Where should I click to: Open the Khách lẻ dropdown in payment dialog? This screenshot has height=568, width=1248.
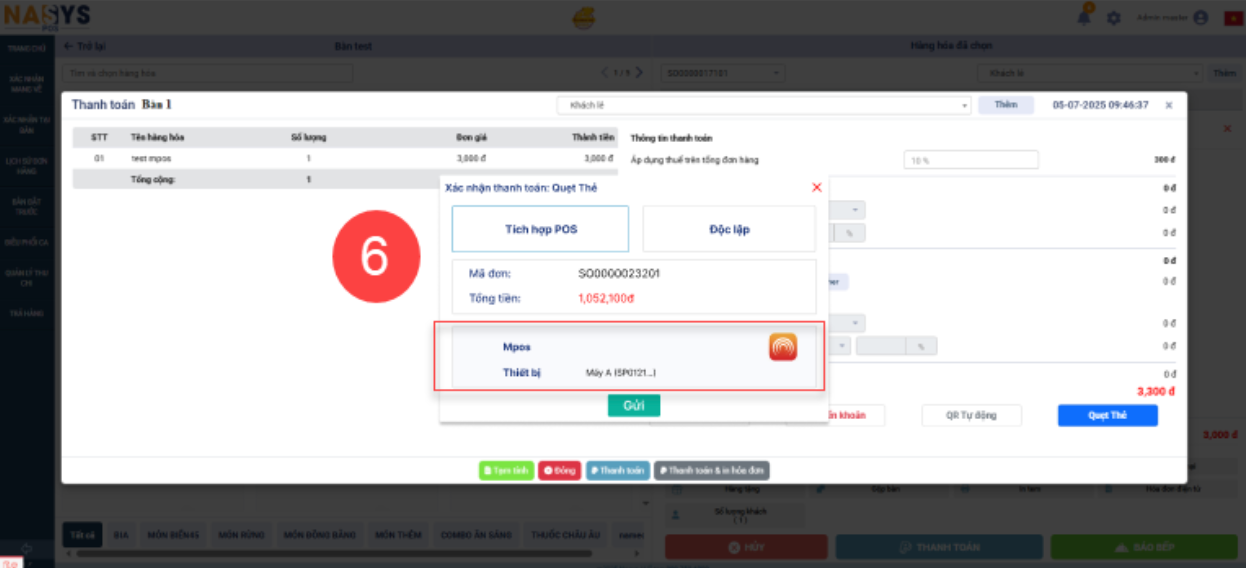coord(764,105)
